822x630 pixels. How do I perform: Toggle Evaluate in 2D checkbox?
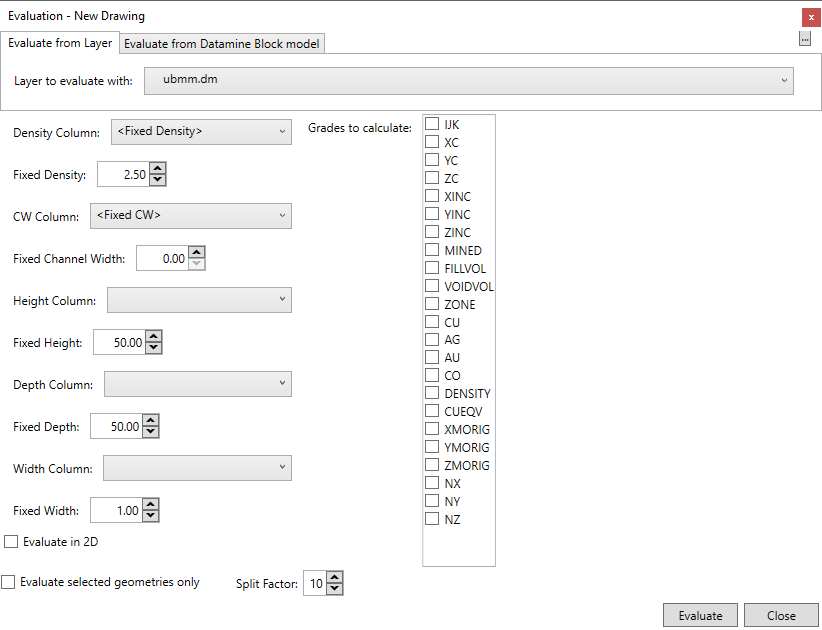point(12,542)
